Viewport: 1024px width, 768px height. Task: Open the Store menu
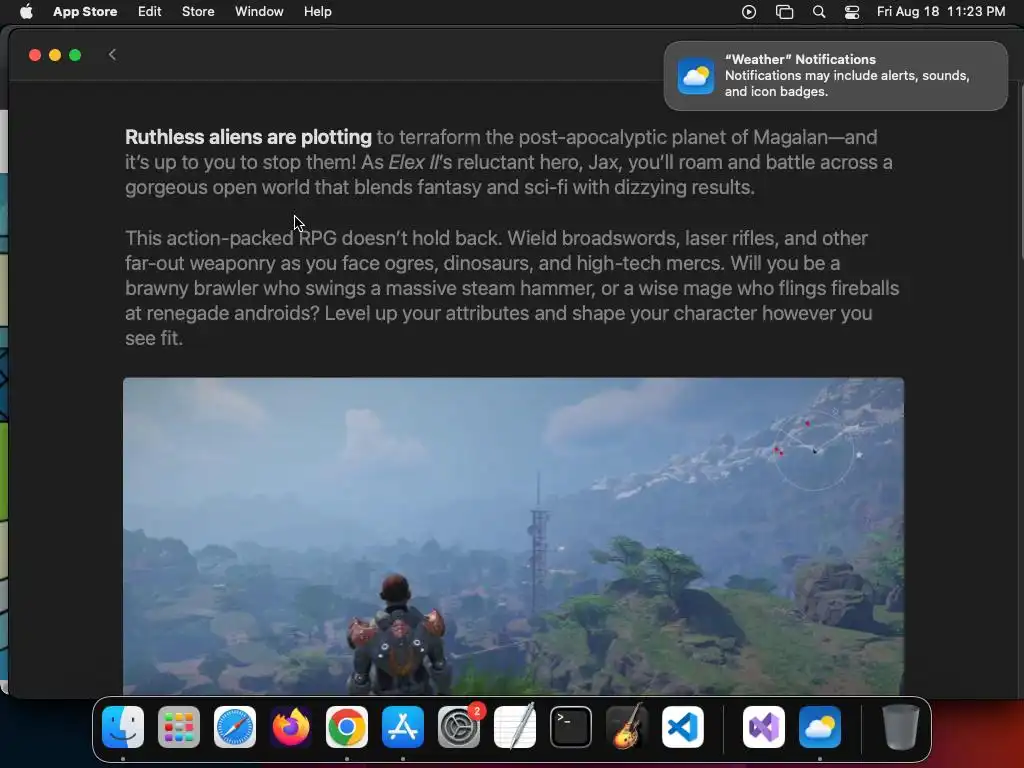(198, 12)
